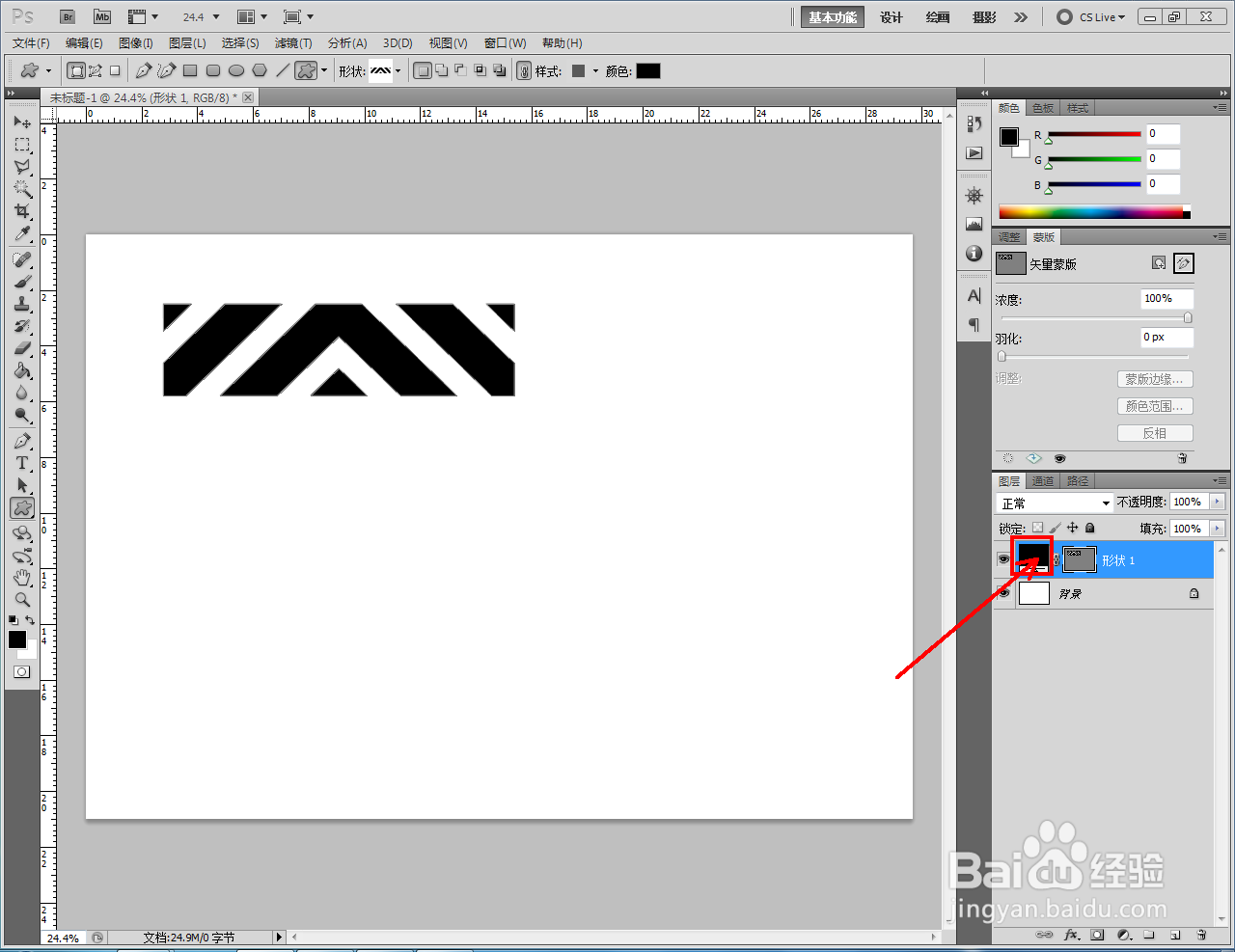This screenshot has height=952, width=1235.
Task: Switch to the 色板 tab
Action: pos(1043,108)
